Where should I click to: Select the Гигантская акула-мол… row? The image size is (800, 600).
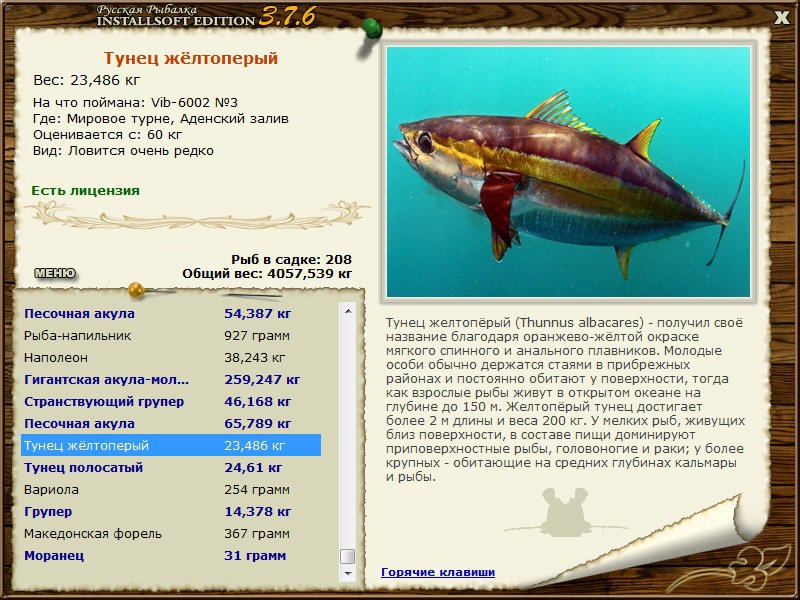pyautogui.click(x=171, y=380)
